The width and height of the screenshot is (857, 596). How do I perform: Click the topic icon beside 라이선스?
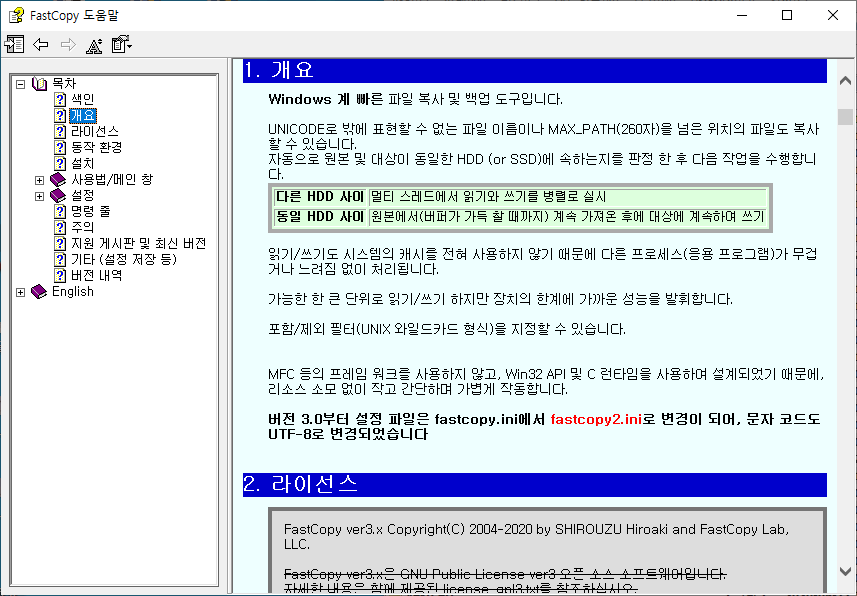click(x=60, y=132)
